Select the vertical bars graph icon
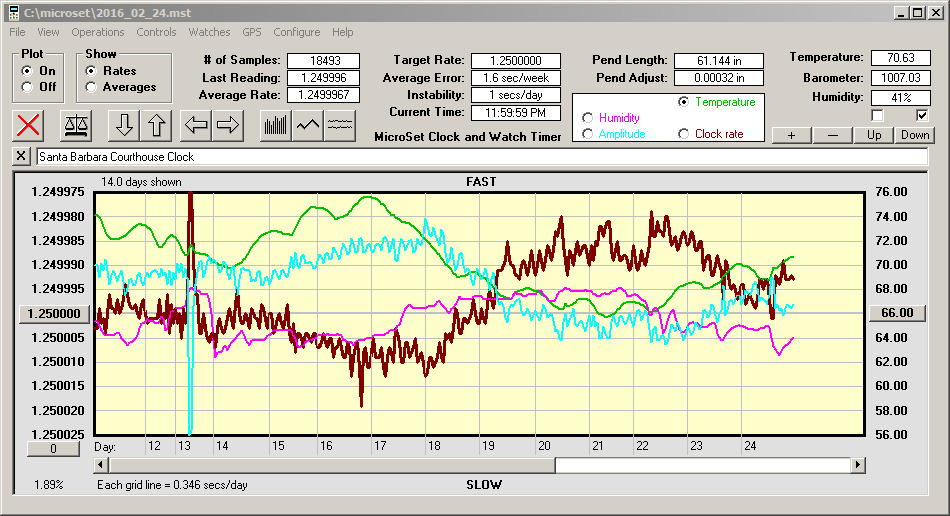 (275, 125)
